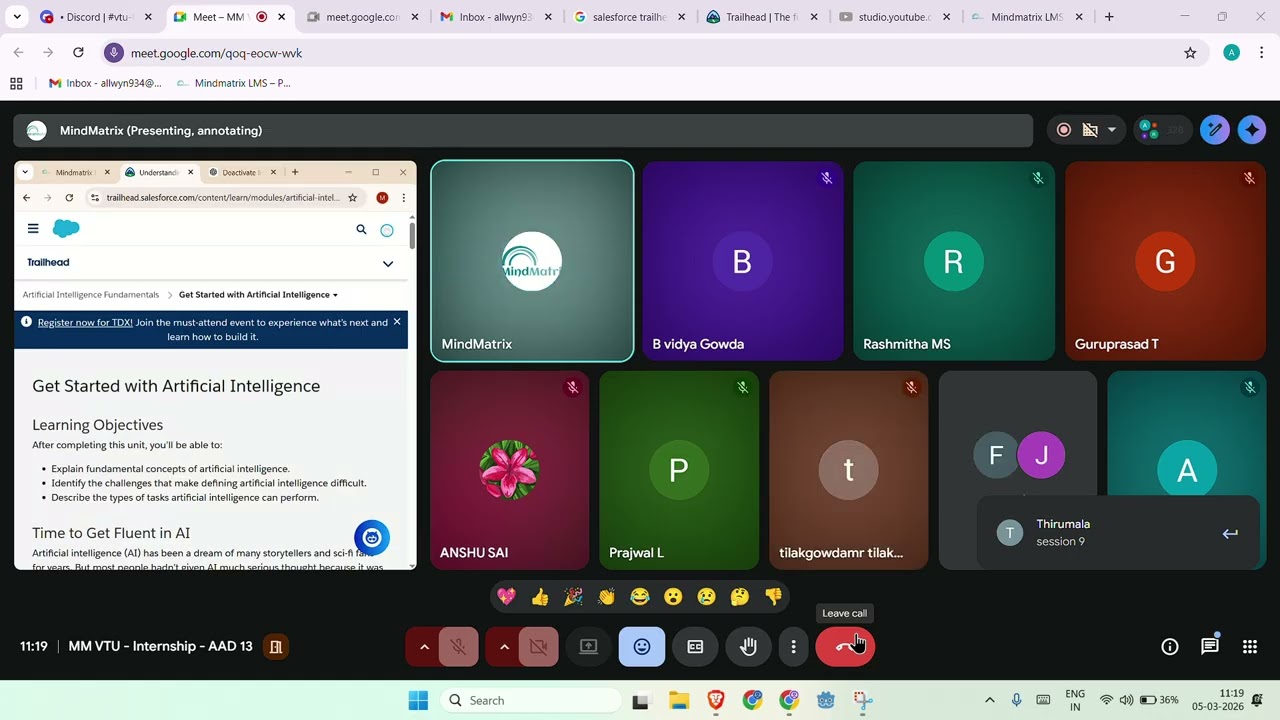Send the thumbs up reaction

pyautogui.click(x=540, y=597)
